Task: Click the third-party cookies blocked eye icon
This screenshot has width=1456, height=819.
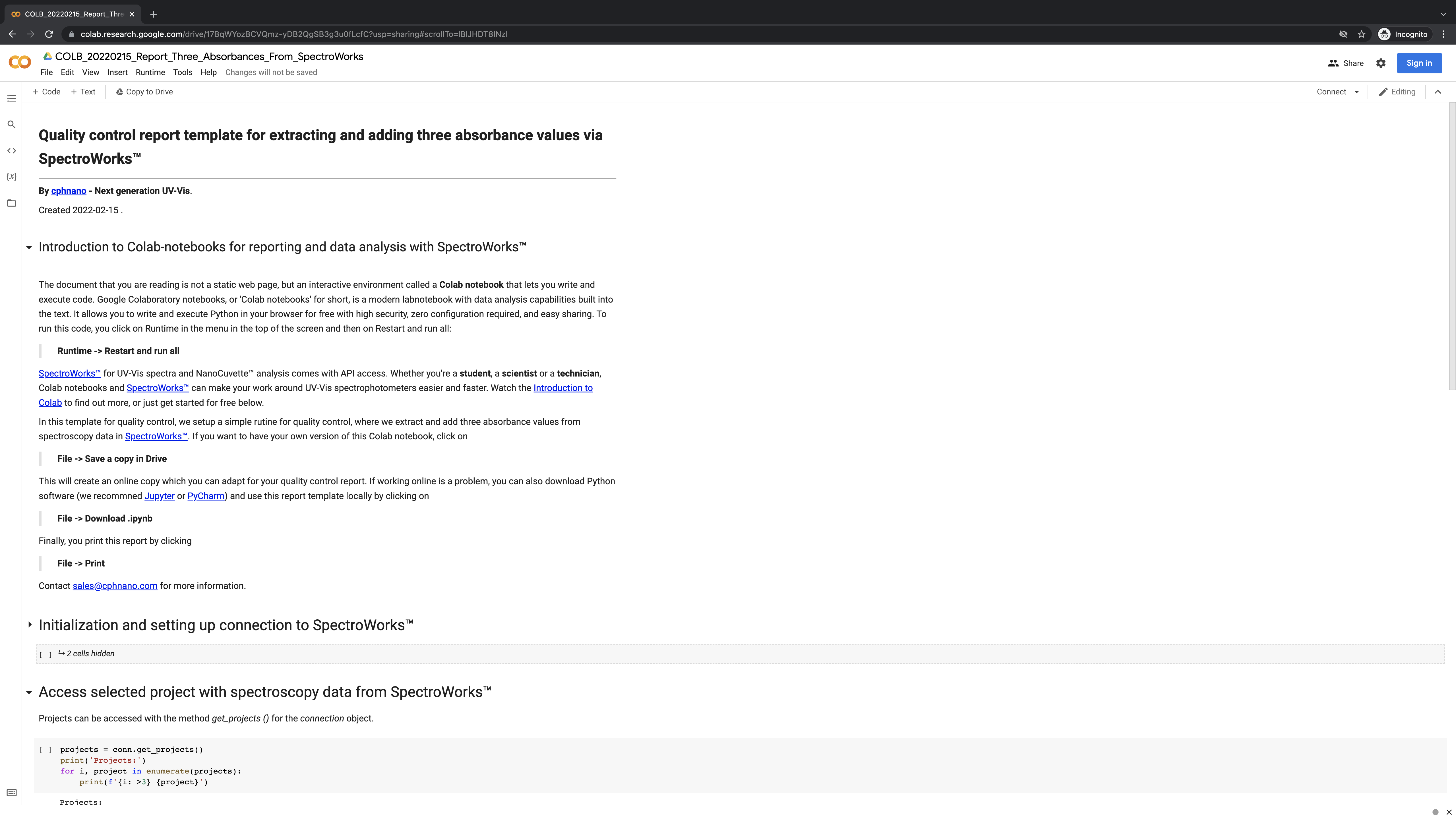Action: click(x=1343, y=34)
